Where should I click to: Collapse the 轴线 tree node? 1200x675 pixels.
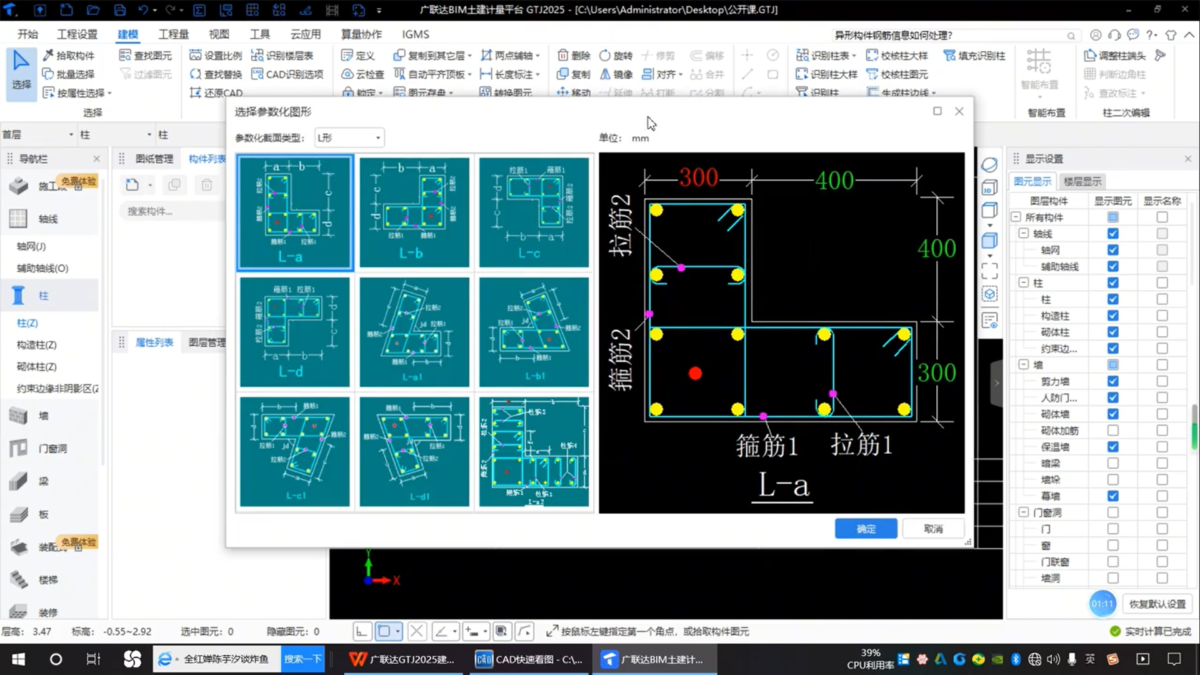1024,233
